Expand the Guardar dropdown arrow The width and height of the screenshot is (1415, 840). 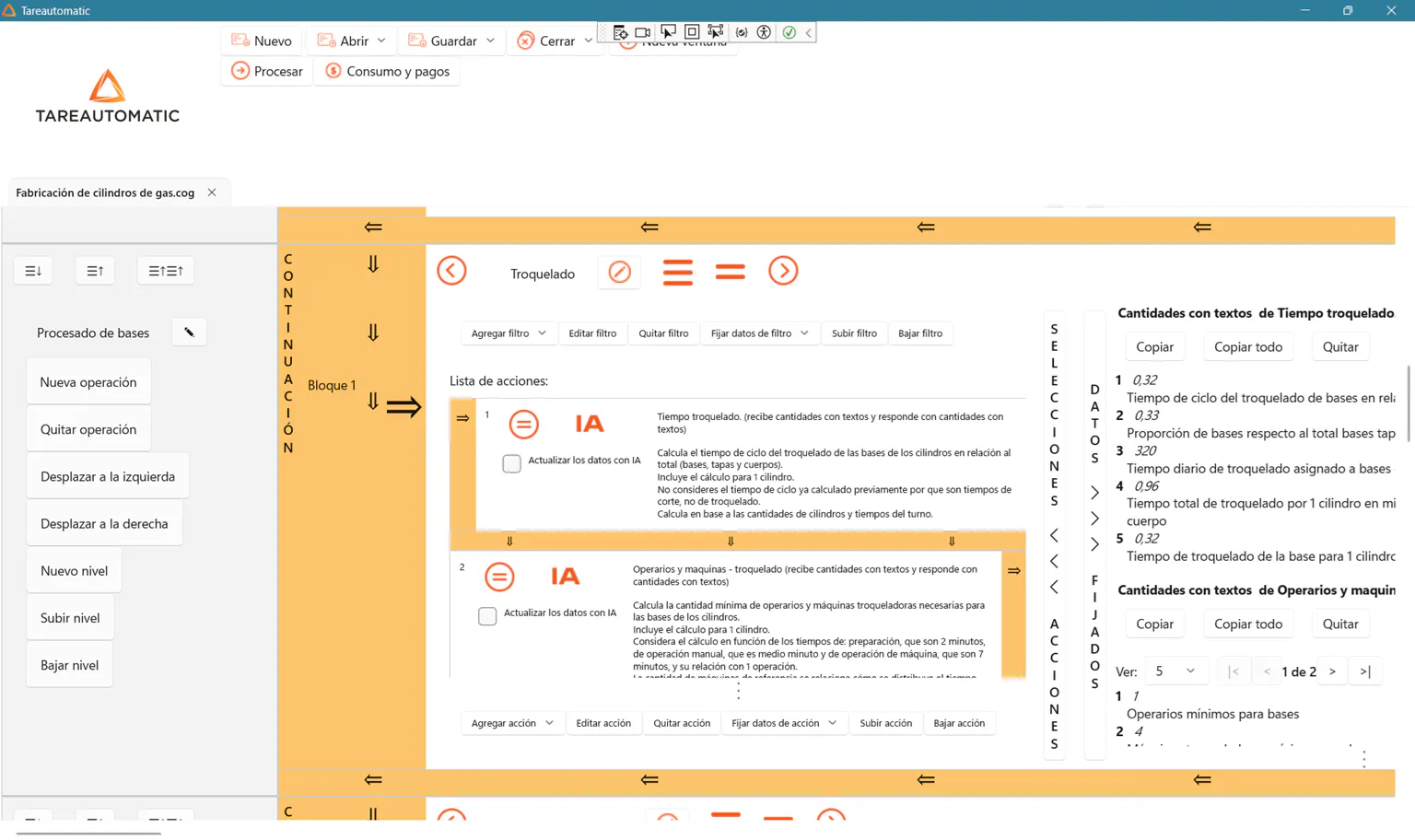click(490, 41)
